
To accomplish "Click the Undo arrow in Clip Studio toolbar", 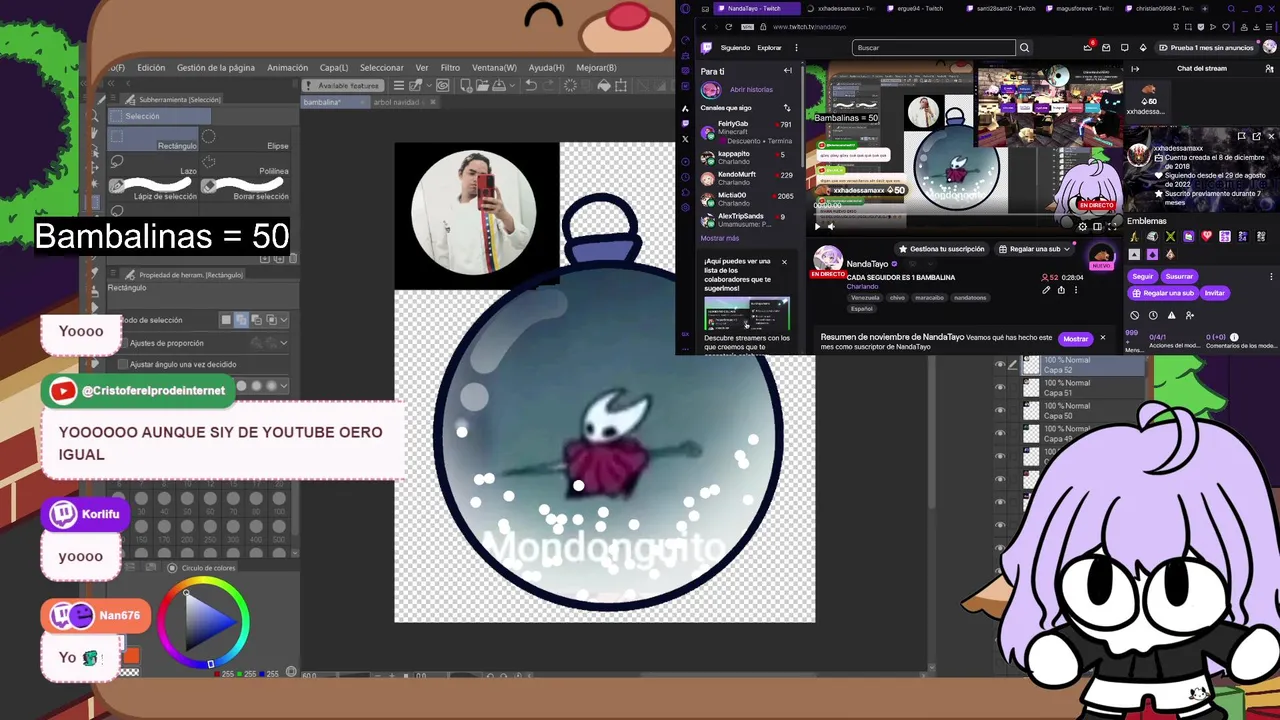I will coord(531,85).
